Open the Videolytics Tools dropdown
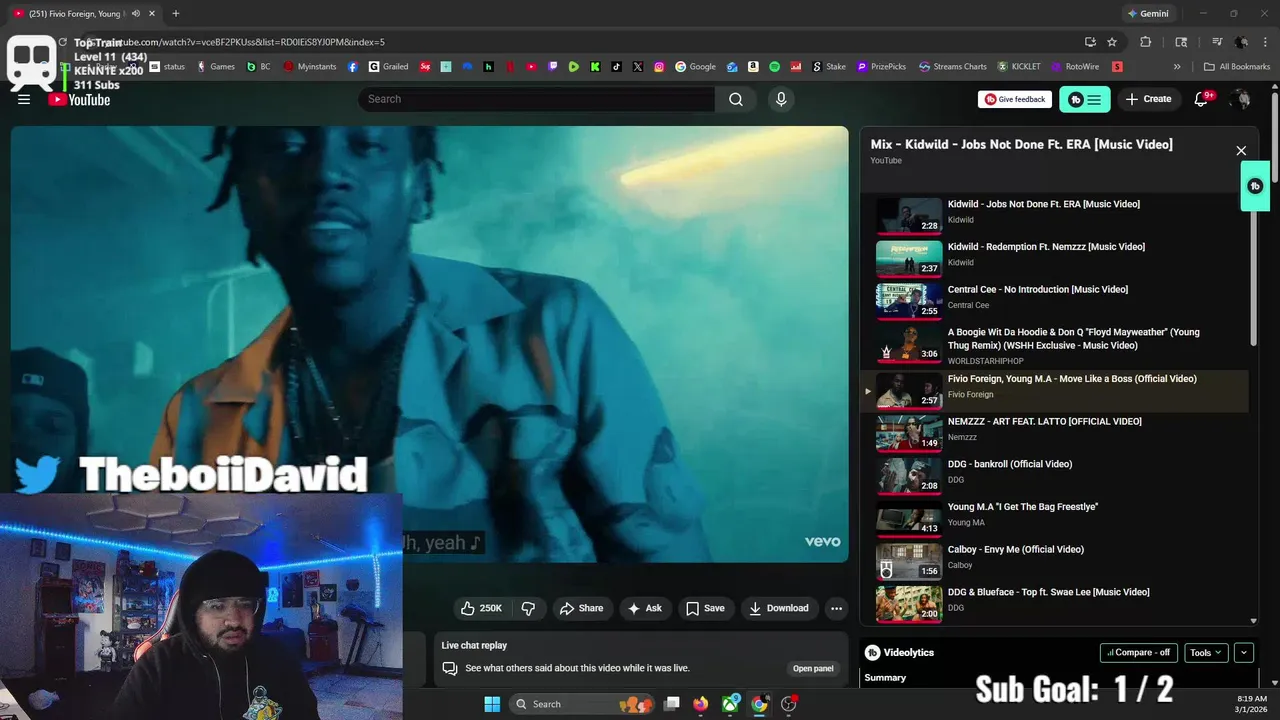Screen dimensions: 1280x720 point(1206,653)
